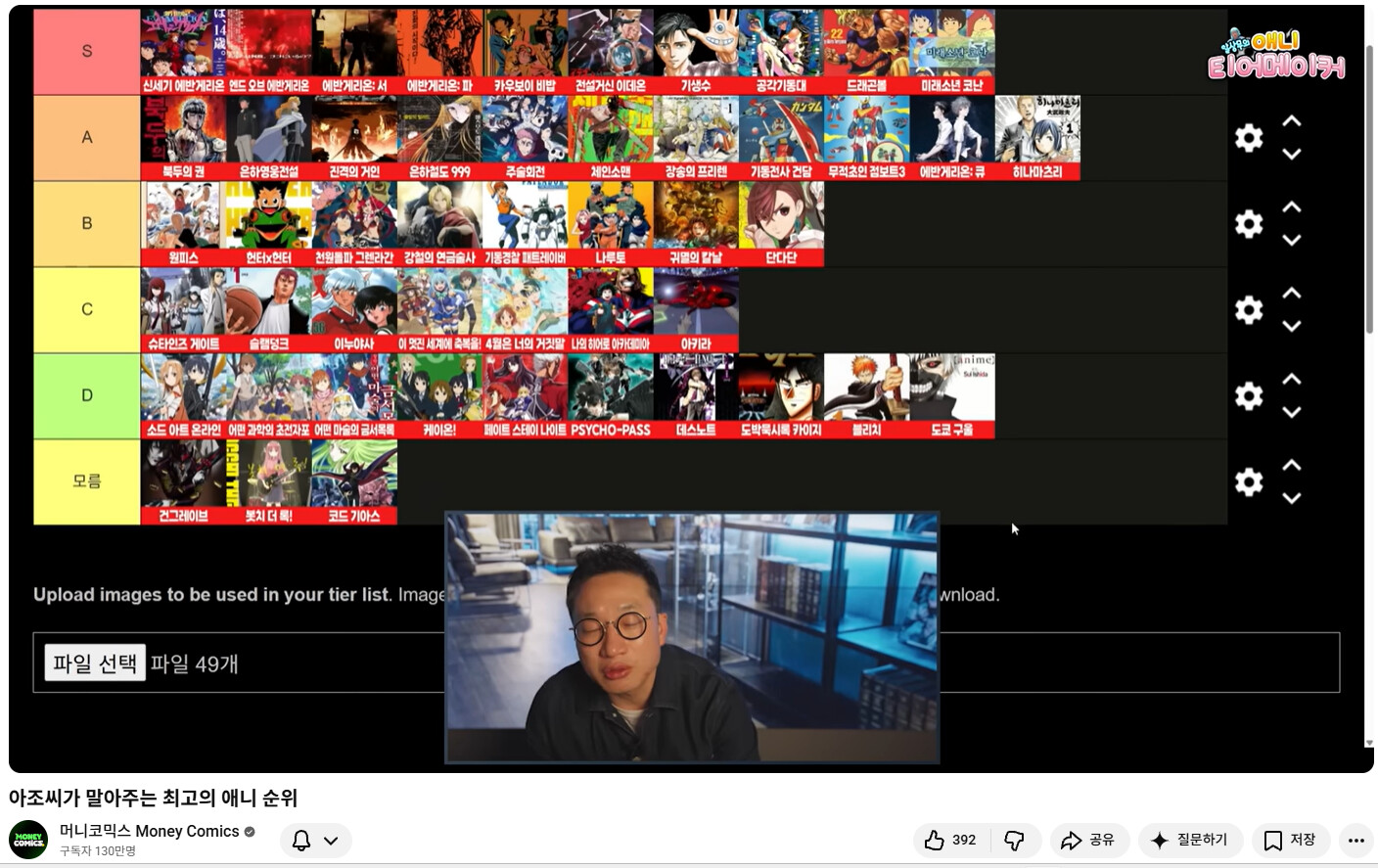The width and height of the screenshot is (1378, 868).
Task: Click the 코드 기아스 thumbnail
Action: (354, 482)
